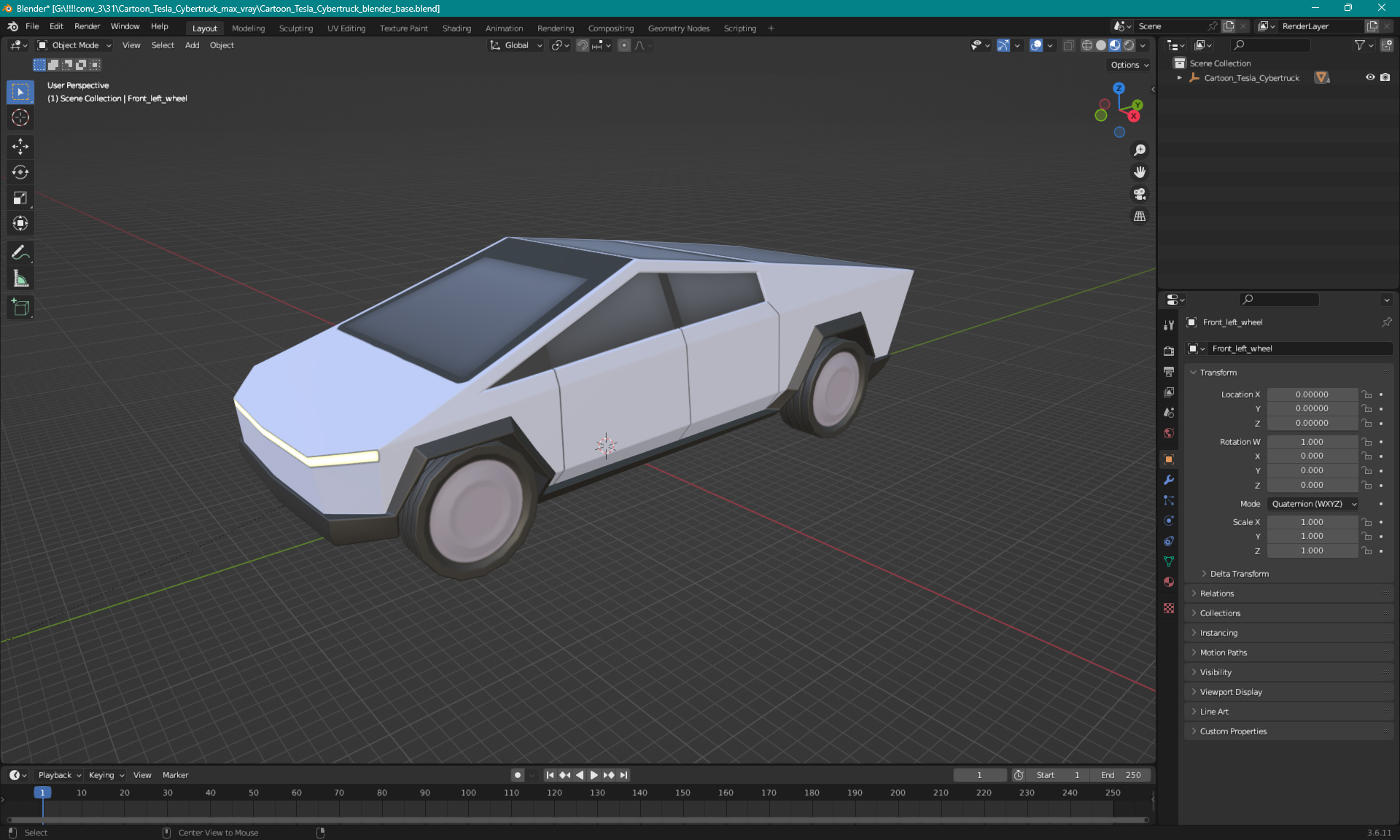This screenshot has height=840, width=1400.
Task: Open the Physics properties tab
Action: (x=1169, y=521)
